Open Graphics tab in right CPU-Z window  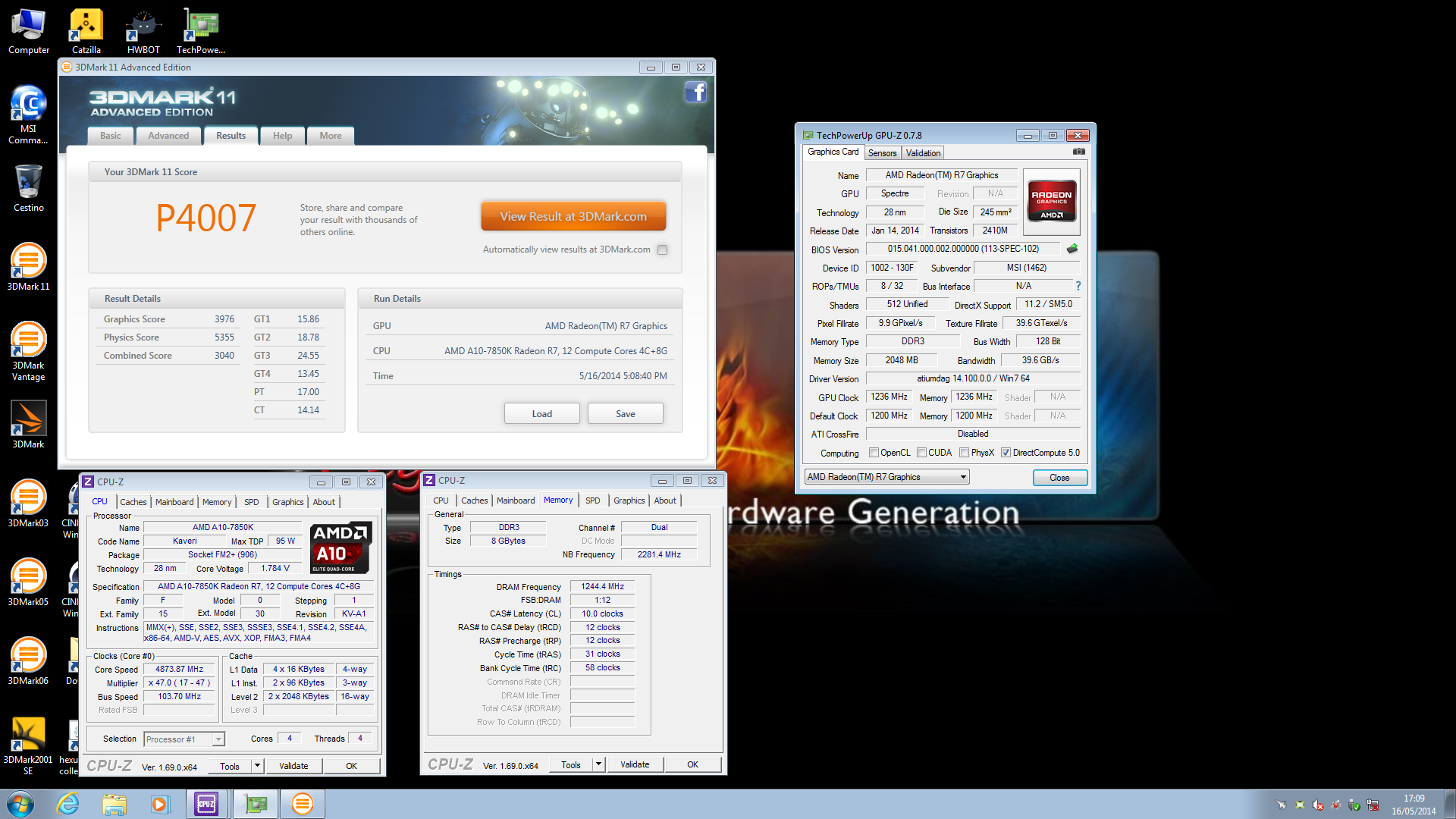pyautogui.click(x=629, y=500)
